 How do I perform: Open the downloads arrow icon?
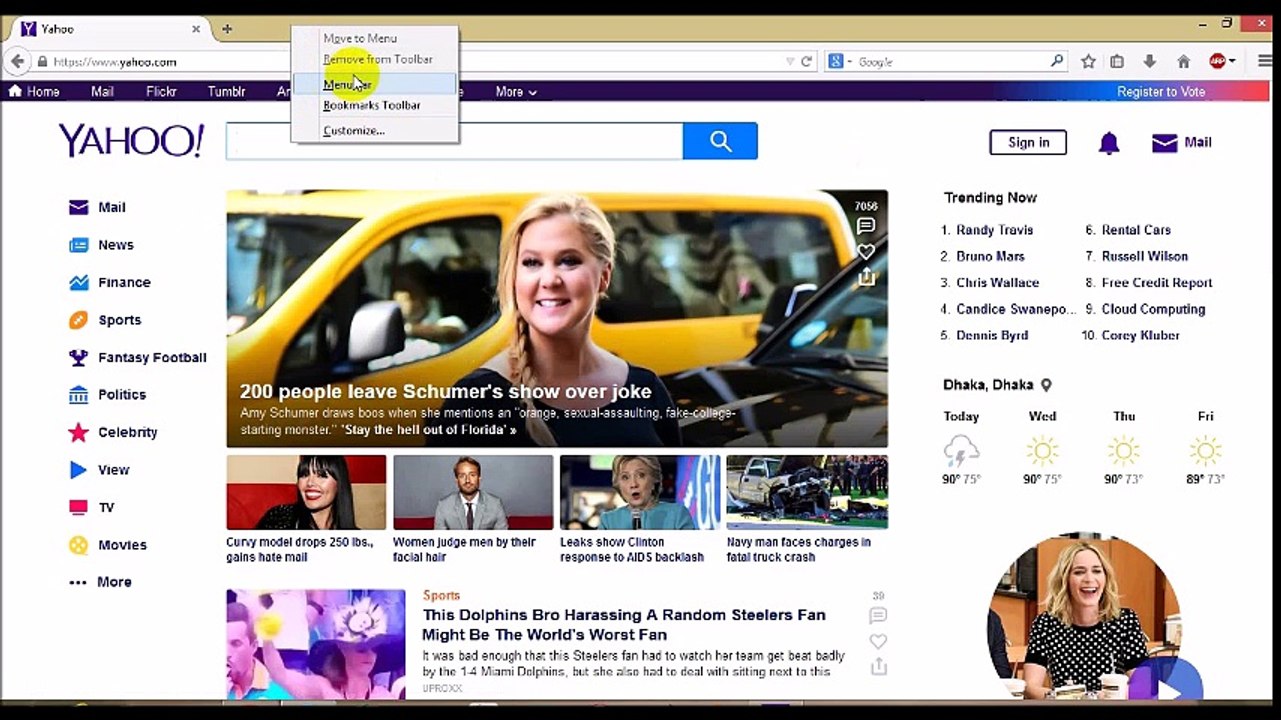point(1150,62)
